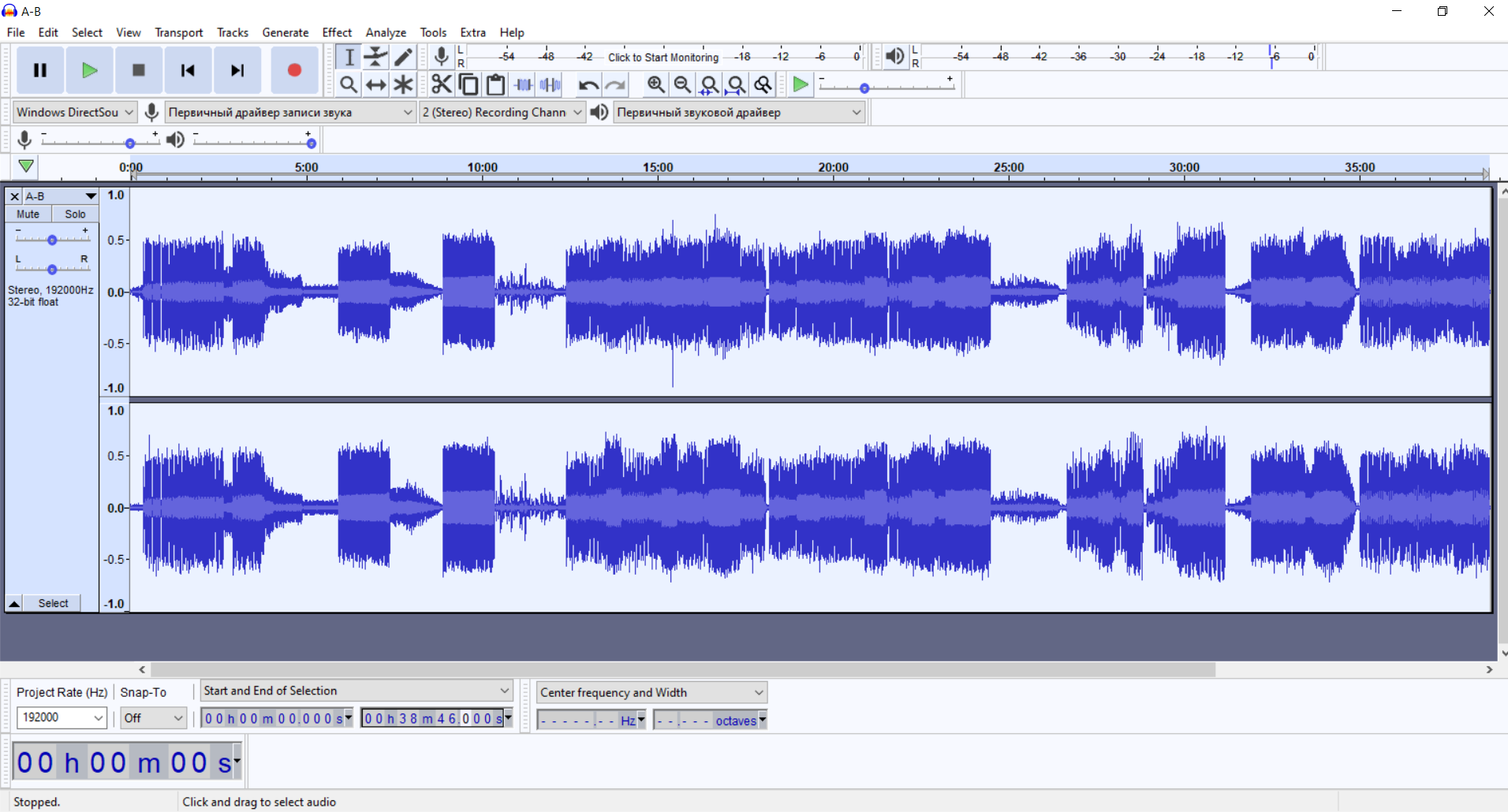Click the audio position time display
The width and height of the screenshot is (1508, 812).
click(x=127, y=762)
